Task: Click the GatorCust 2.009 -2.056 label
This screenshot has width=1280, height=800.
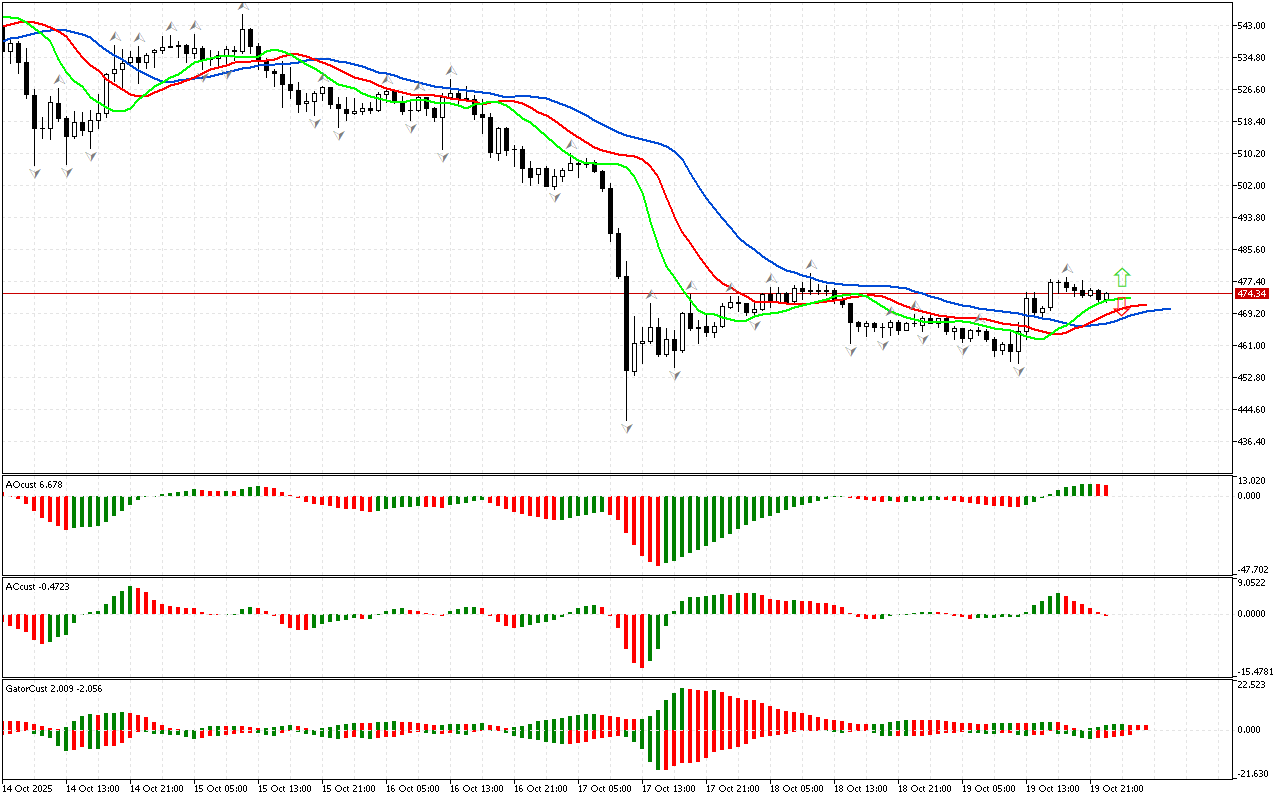Action: (53, 688)
